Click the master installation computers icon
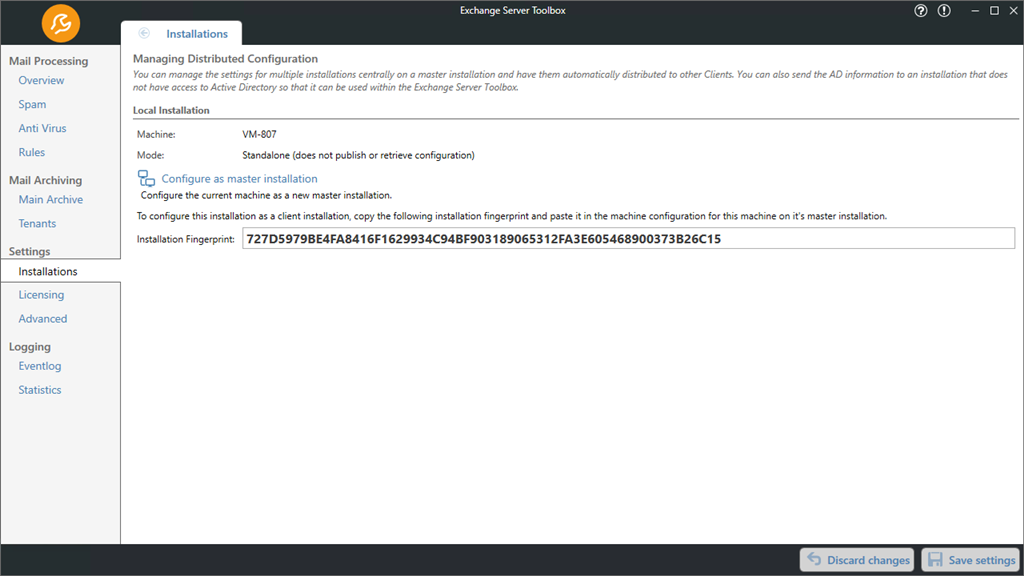Viewport: 1024px width, 576px height. coord(146,178)
